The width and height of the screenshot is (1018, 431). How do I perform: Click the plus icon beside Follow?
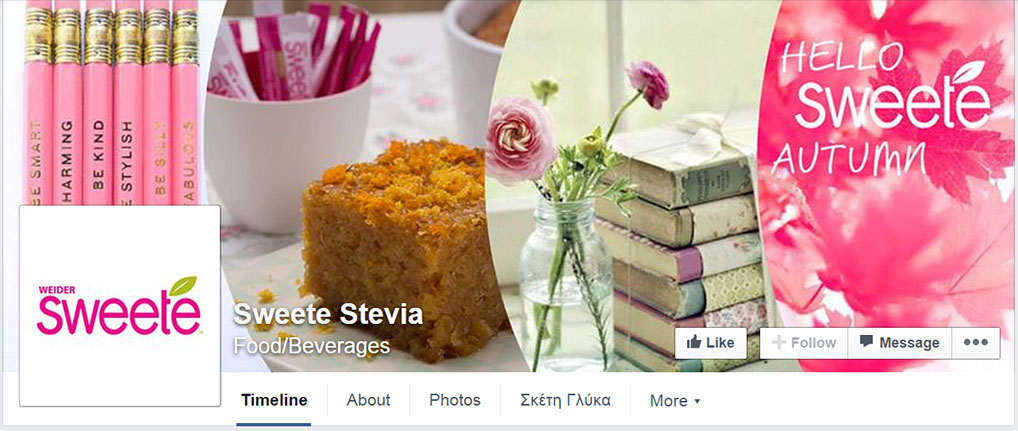click(778, 342)
